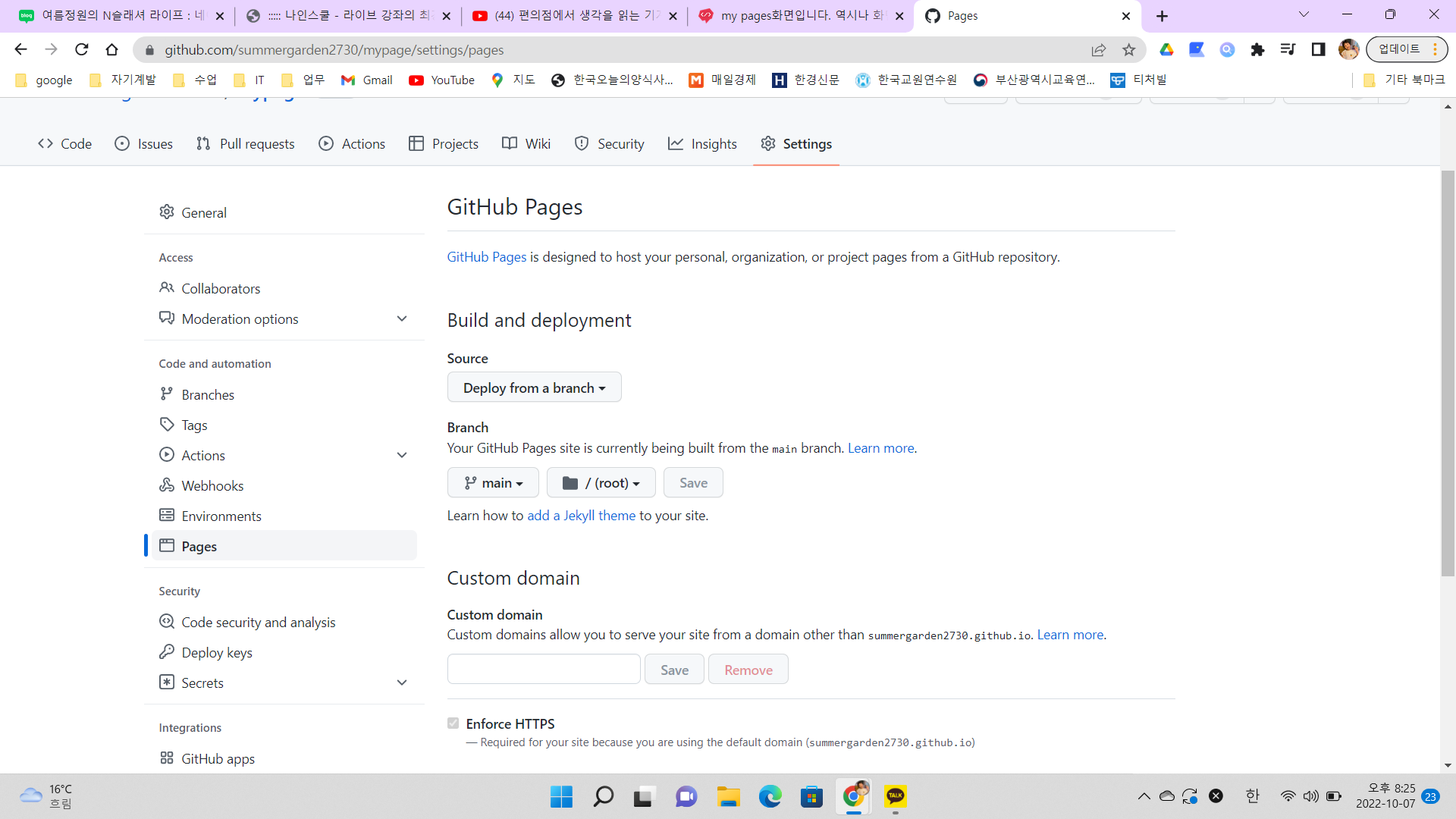Open GitHub apps settings
The image size is (1456, 819).
coord(284,758)
